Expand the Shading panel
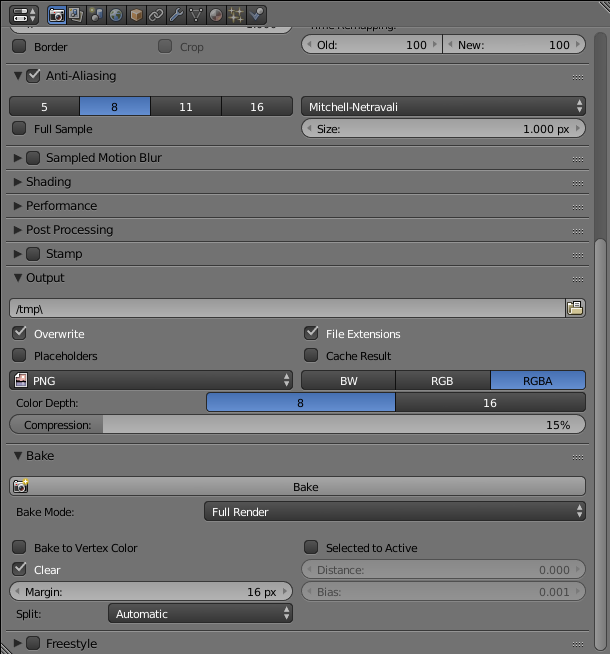Screen dimensions: 610x654 click(x=18, y=182)
